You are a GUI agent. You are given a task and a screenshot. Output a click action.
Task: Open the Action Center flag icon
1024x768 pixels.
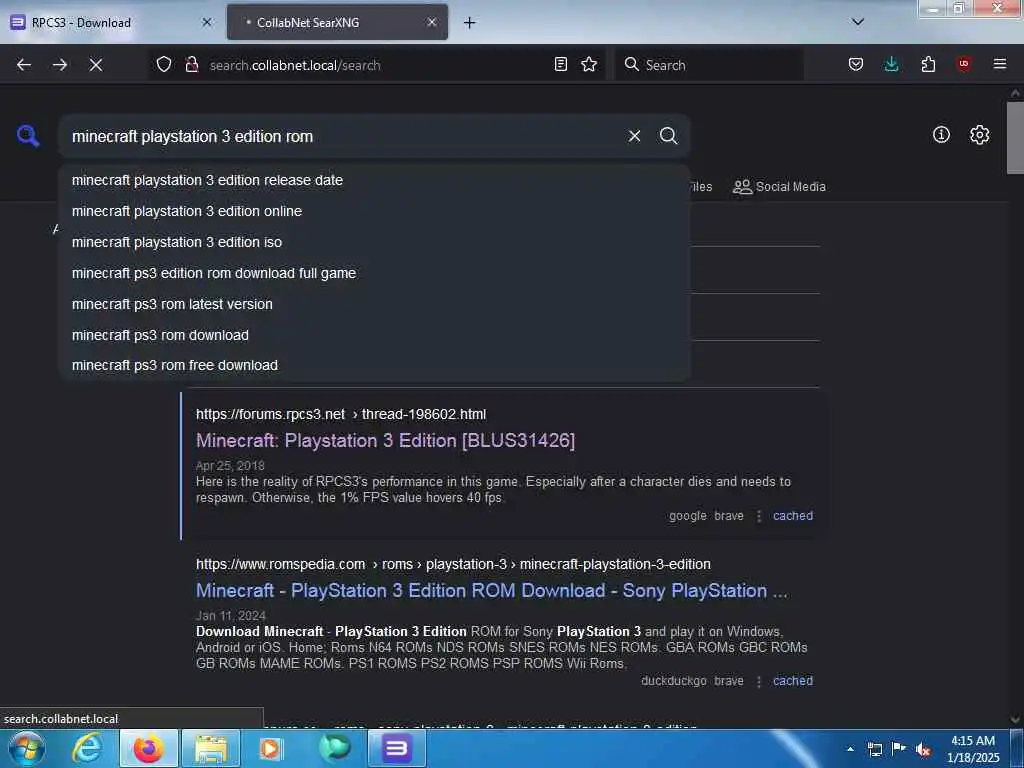pyautogui.click(x=899, y=749)
